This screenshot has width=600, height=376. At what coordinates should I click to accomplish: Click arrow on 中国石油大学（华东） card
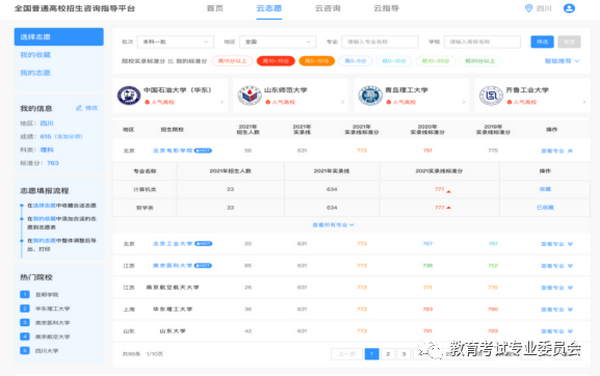222,102
